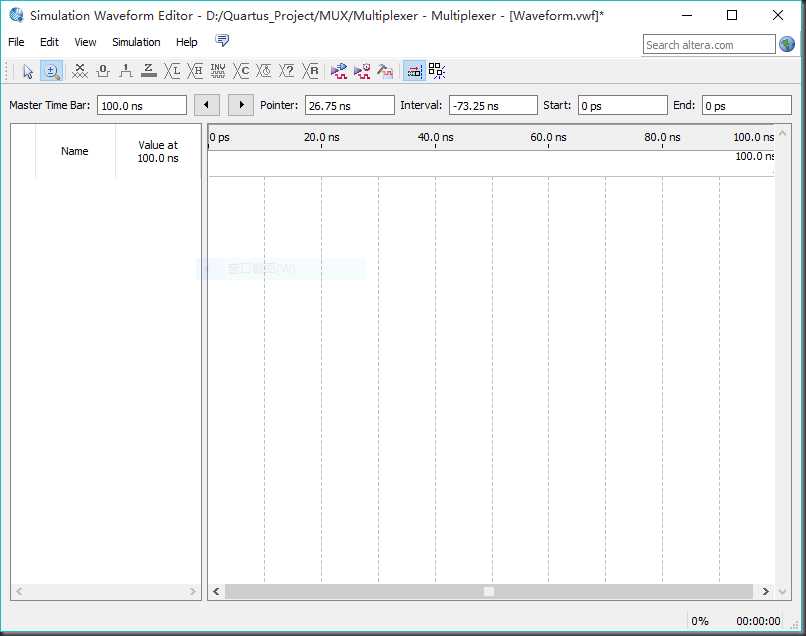Minimize the Simulation Waveform Editor window
The width and height of the screenshot is (806, 636).
[x=686, y=15]
